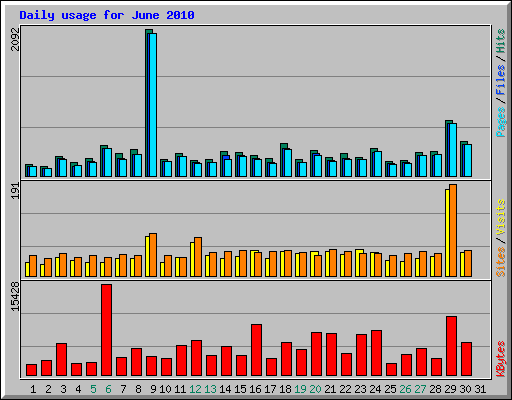Click the red KBytes bar for day 16
The height and width of the screenshot is (400, 512).
tap(257, 350)
